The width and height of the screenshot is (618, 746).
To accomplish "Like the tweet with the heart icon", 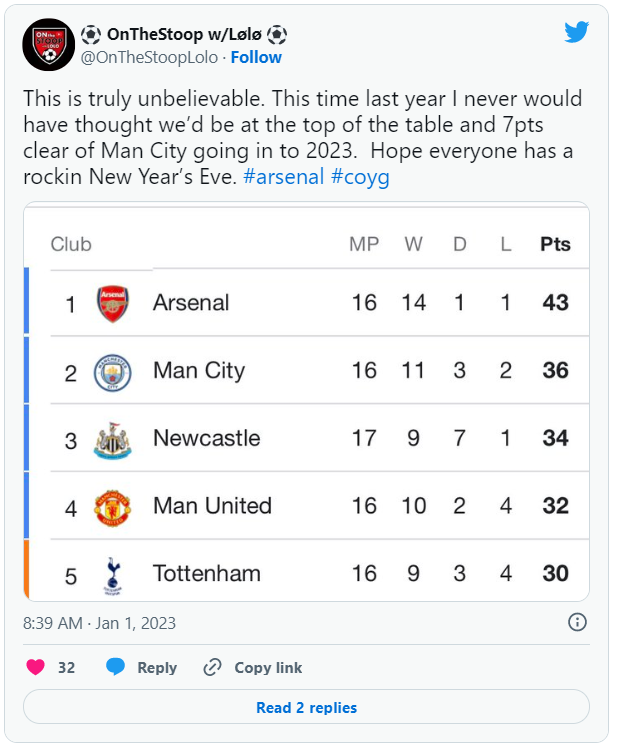I will [36, 667].
